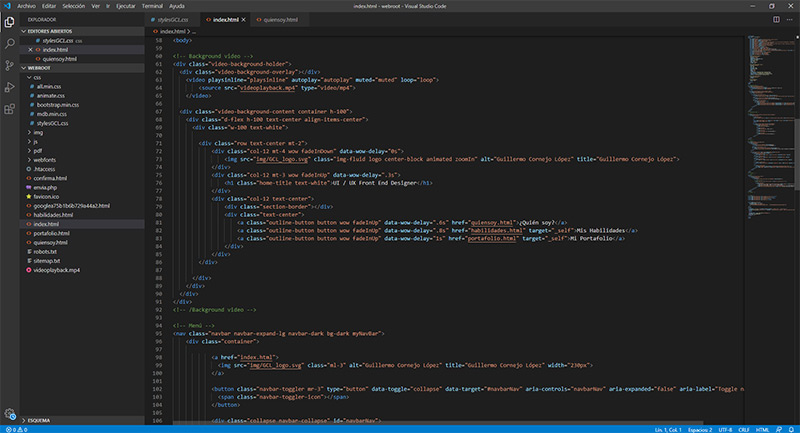Image resolution: width=800 pixels, height=433 pixels.
Task: Expand the img folder
Action: pyautogui.click(x=38, y=132)
